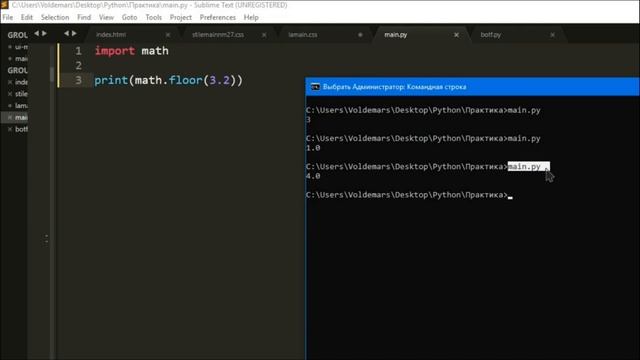
Task: Switch to the botf.py tab
Action: 491,35
